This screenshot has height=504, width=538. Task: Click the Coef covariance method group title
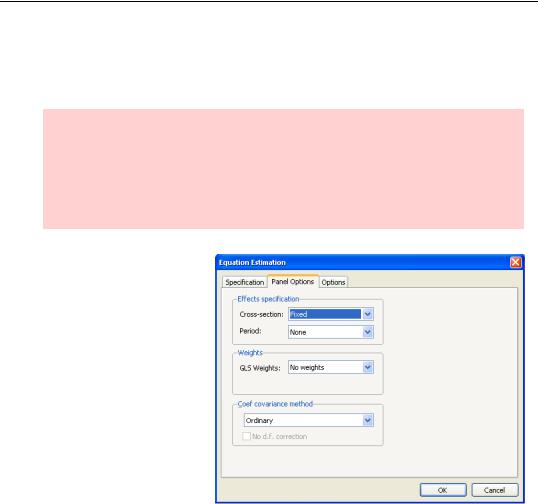point(275,404)
